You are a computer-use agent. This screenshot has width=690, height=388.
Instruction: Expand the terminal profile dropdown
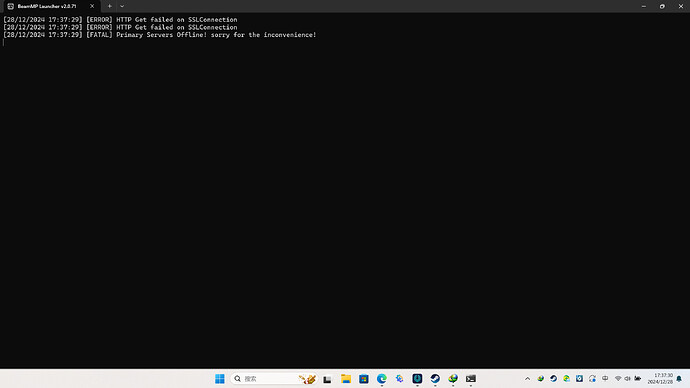122,7
